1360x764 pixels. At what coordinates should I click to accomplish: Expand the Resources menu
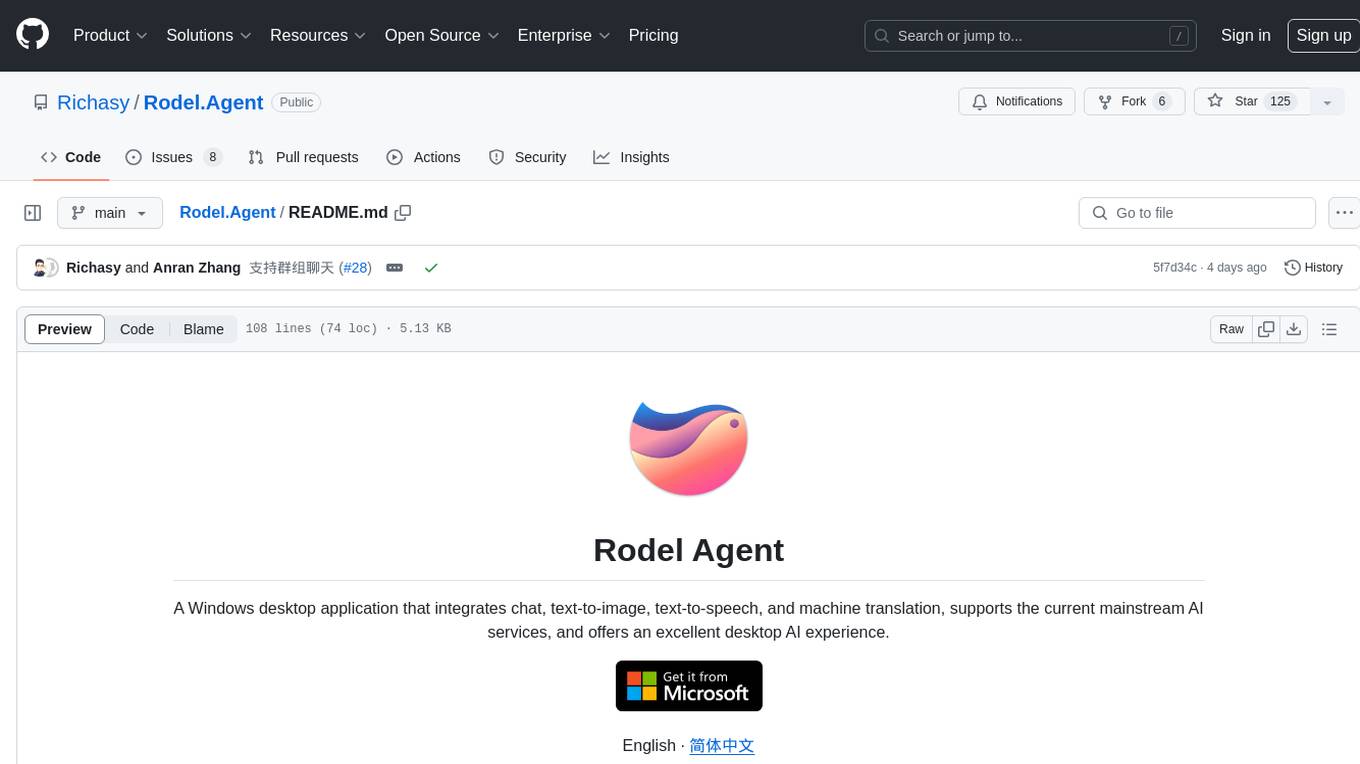[318, 35]
